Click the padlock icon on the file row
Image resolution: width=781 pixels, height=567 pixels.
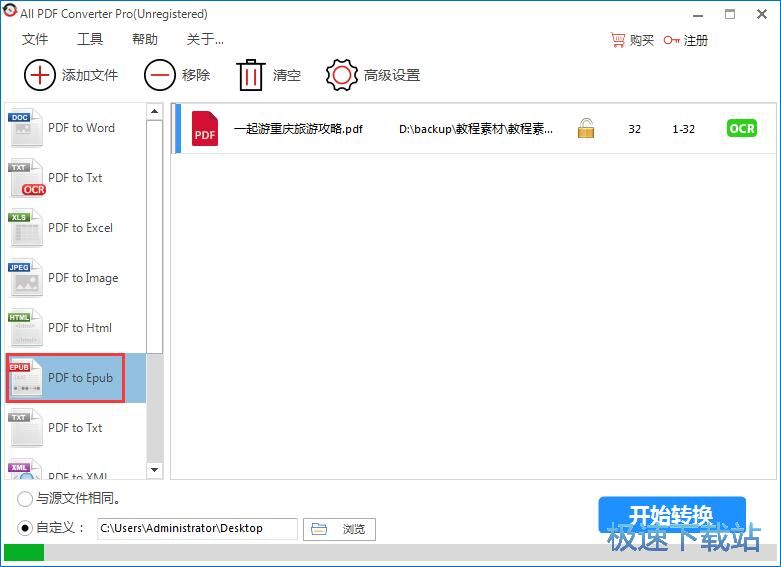pos(586,128)
